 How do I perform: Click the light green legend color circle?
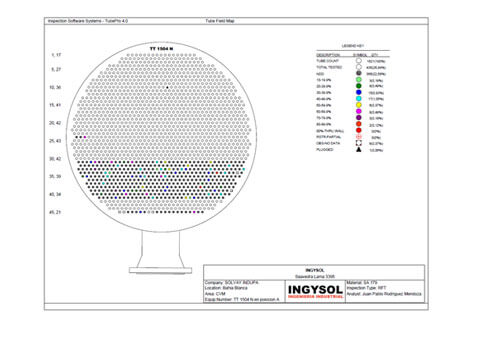click(x=359, y=80)
